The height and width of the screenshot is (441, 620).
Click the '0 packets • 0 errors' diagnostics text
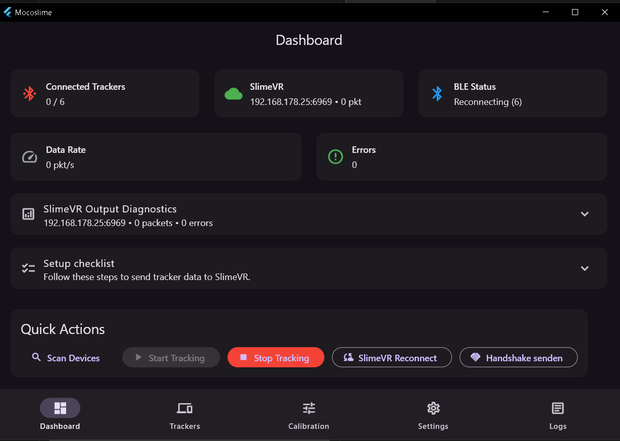coord(173,223)
